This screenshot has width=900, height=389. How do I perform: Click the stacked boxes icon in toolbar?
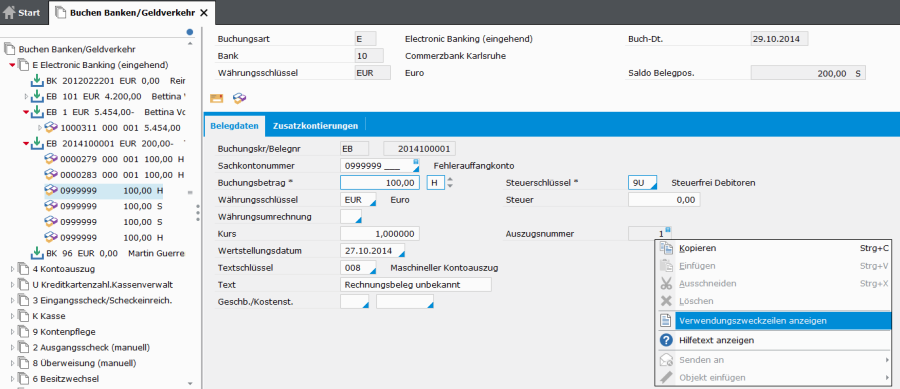click(240, 98)
